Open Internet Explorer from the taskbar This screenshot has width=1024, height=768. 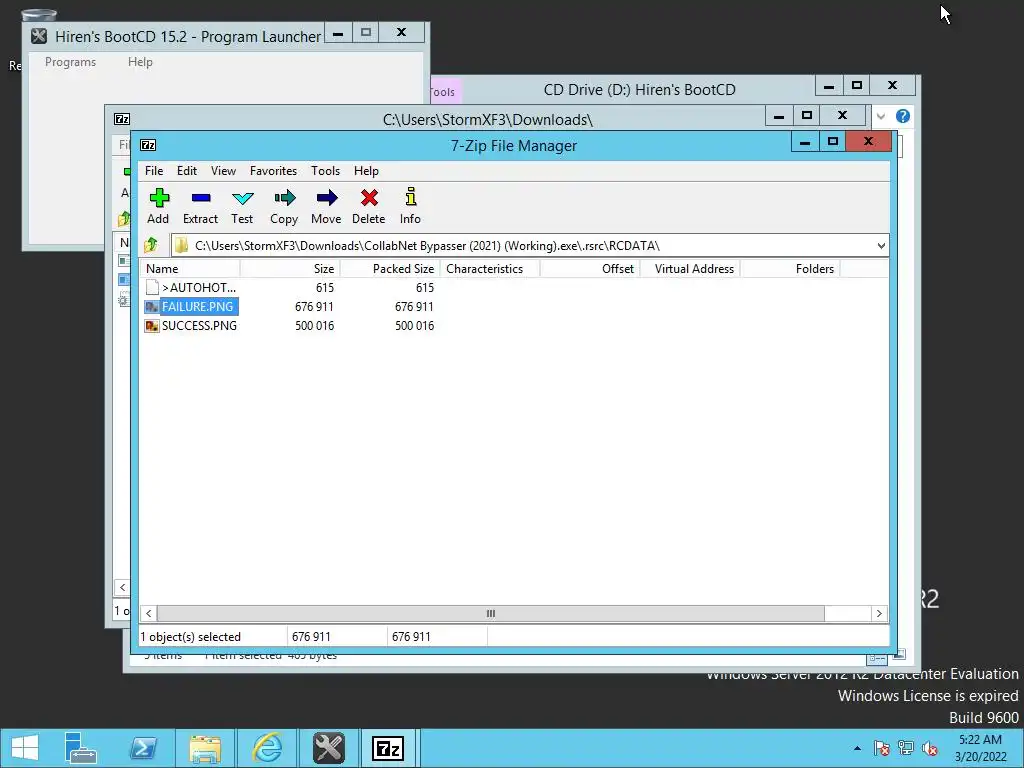[x=267, y=748]
